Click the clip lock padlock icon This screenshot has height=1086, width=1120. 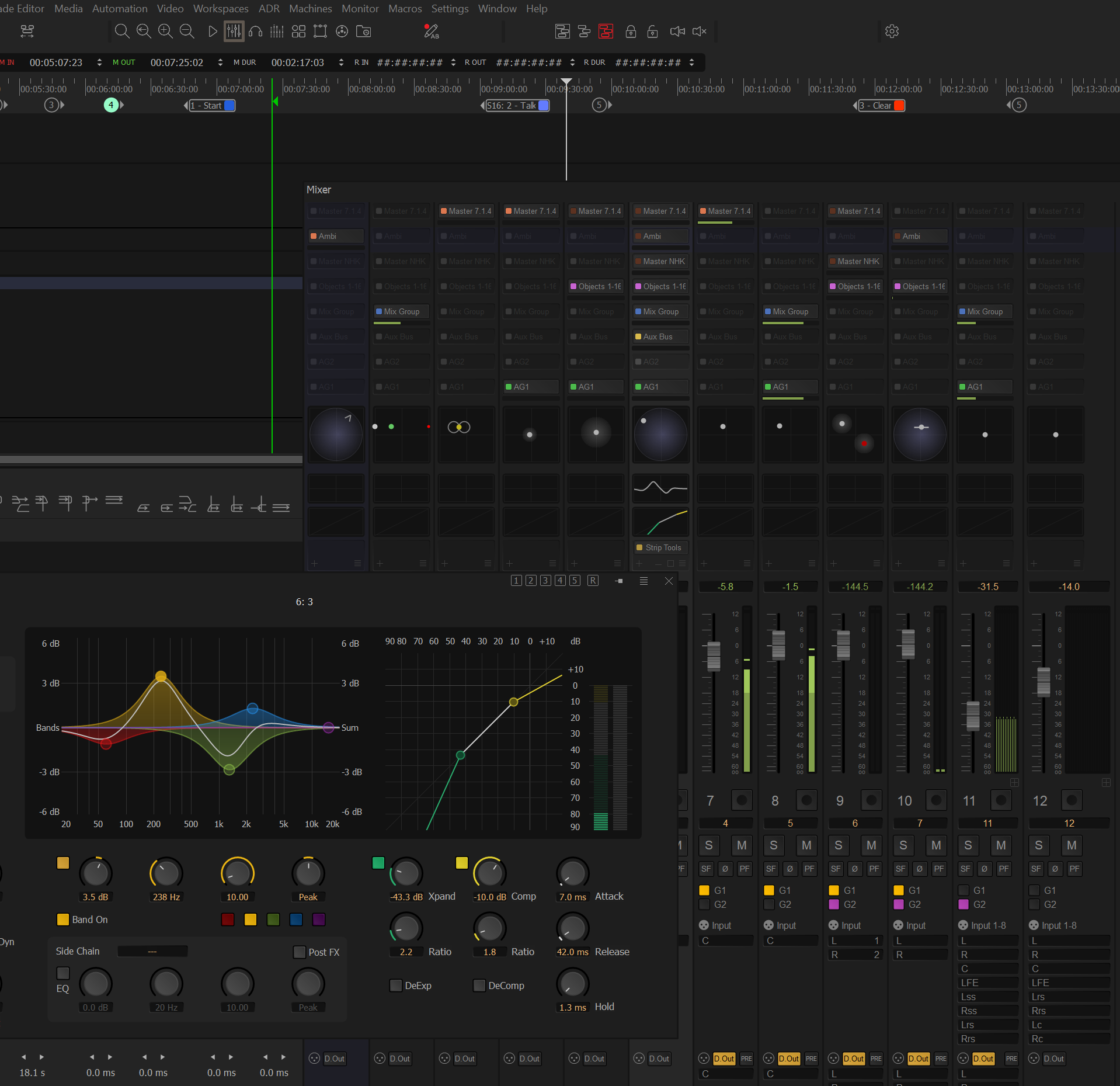(x=631, y=32)
